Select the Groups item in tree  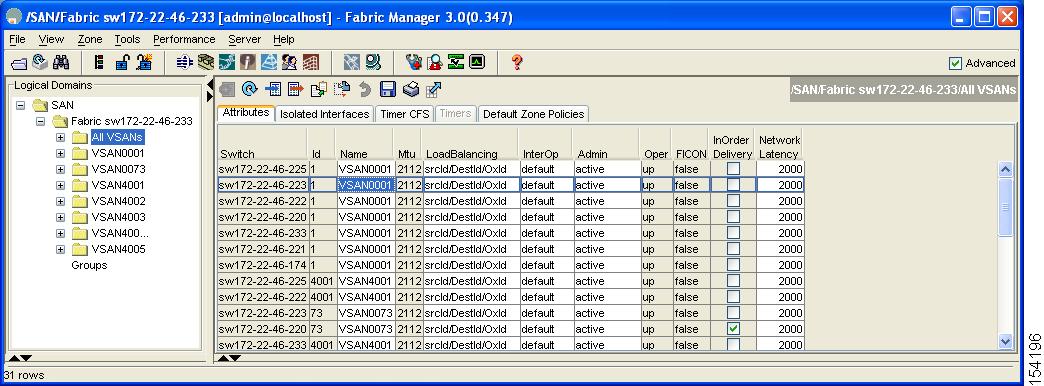[x=89, y=265]
